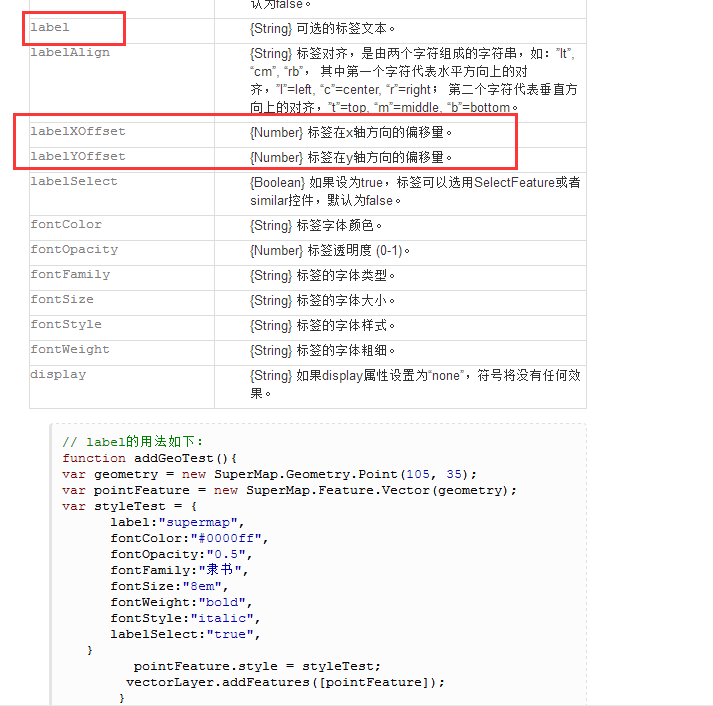Click the 'labelXOffset' property name
Image resolution: width=713 pixels, height=706 pixels.
(78, 131)
